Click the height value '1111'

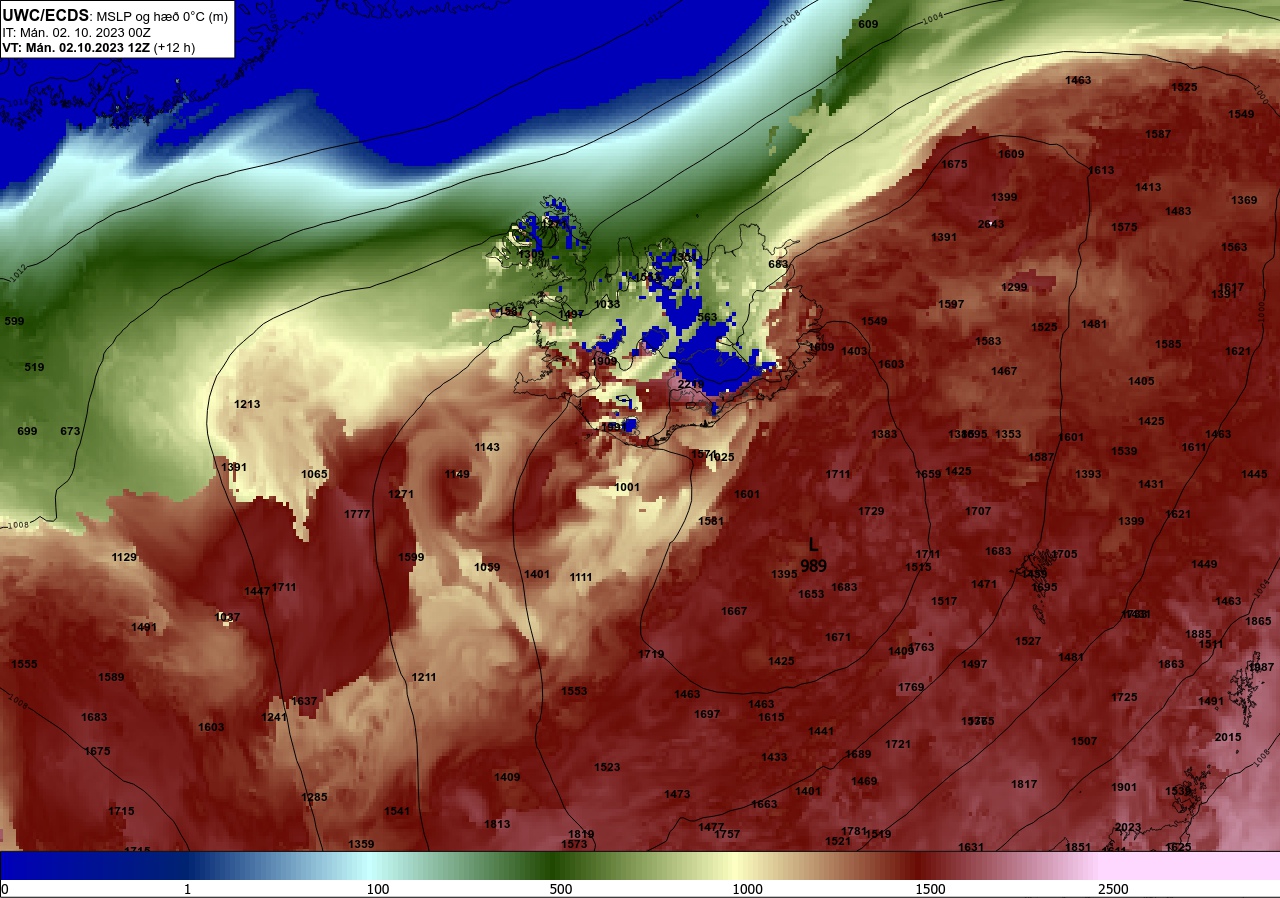(x=581, y=577)
